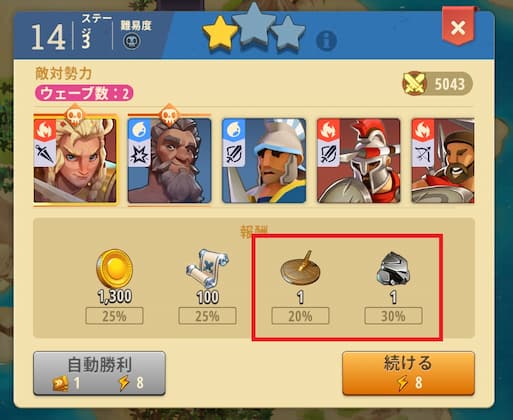513x420 pixels.
Task: Tap the difficulty skull icon
Action: point(132,42)
